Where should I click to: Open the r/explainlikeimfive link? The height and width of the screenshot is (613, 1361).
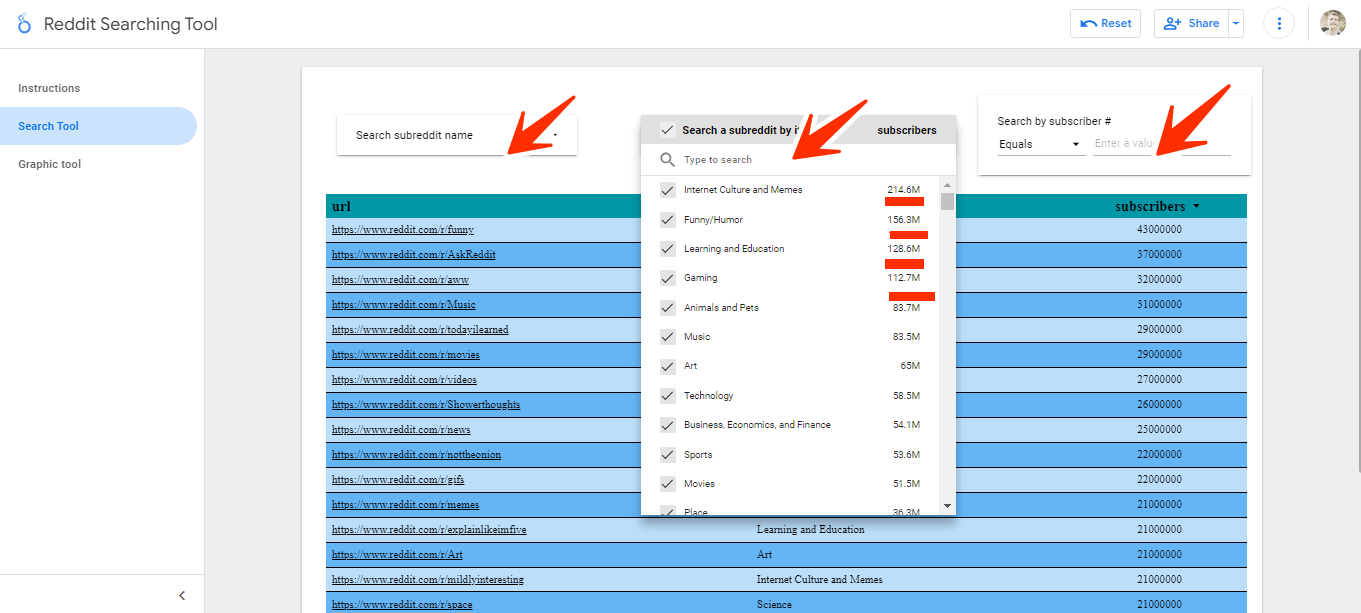pos(430,530)
